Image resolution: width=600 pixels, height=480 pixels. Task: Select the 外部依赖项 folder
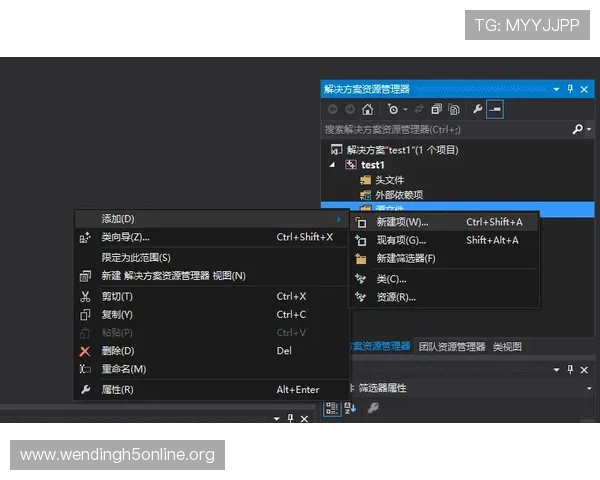coord(399,195)
